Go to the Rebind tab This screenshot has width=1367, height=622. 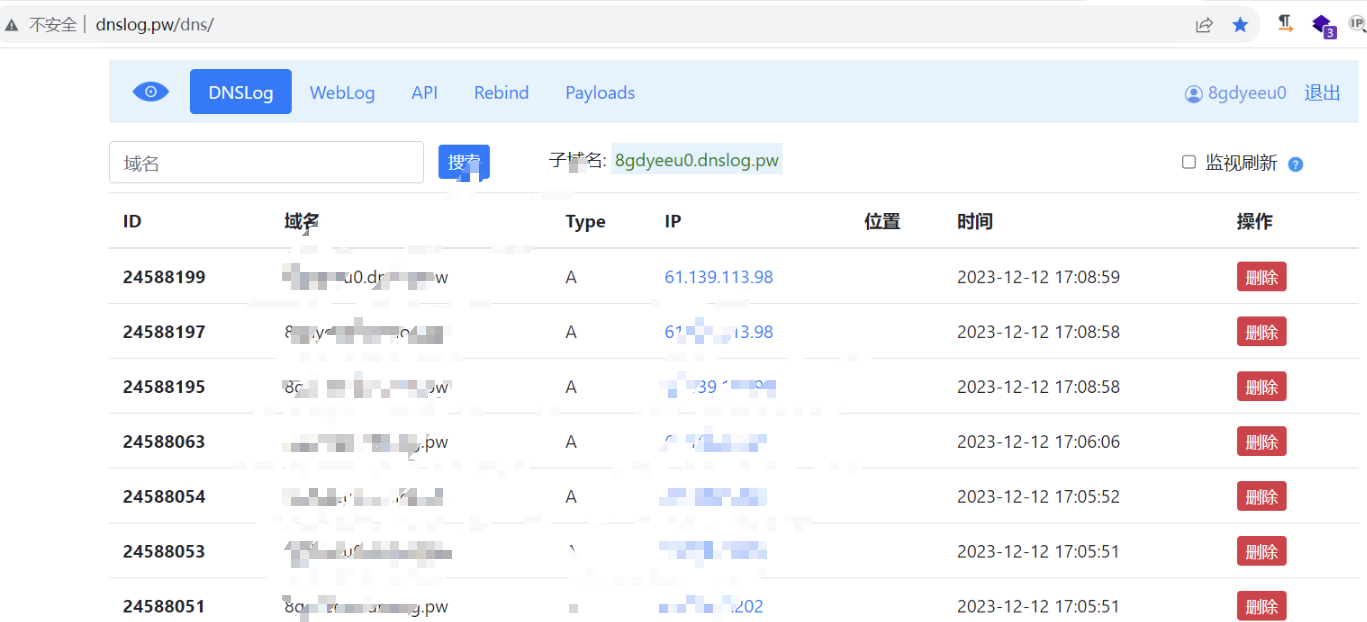pos(501,93)
